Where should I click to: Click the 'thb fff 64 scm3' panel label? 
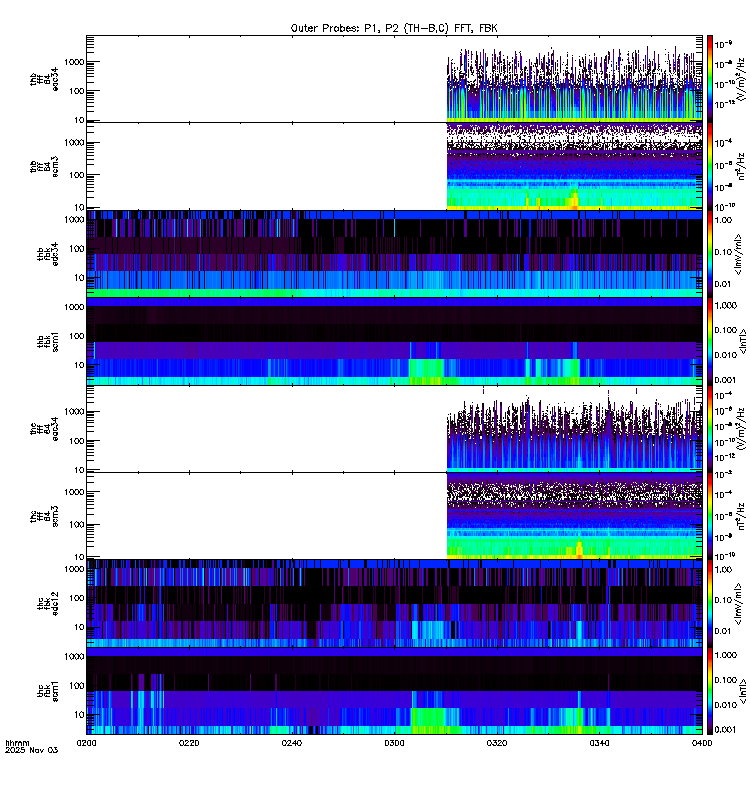point(44,166)
